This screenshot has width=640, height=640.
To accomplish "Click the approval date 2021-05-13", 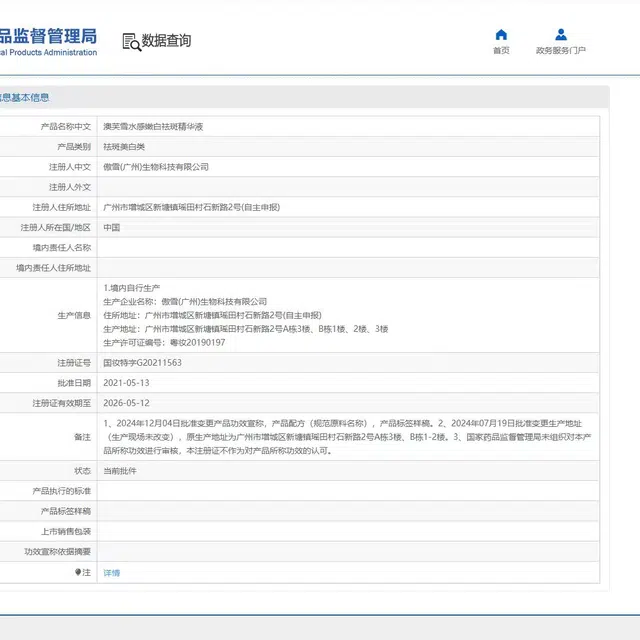I will point(126,383).
